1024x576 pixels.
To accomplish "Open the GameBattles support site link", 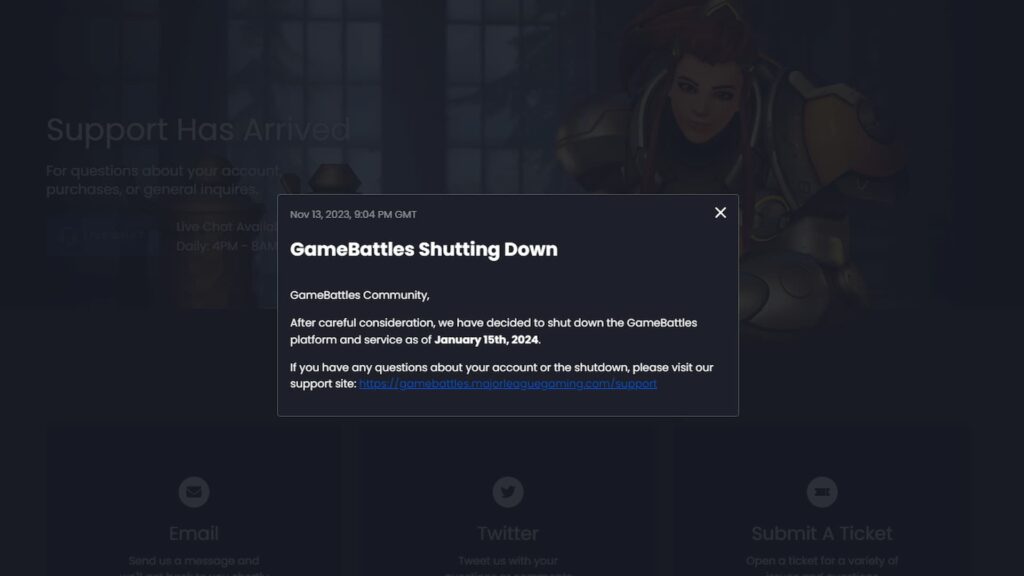I will point(507,383).
